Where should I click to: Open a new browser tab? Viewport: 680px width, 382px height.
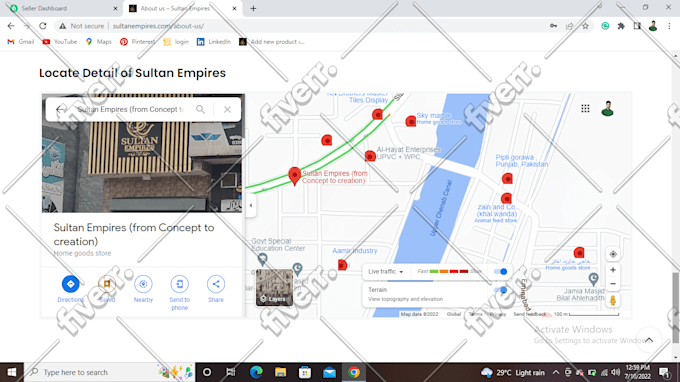[x=253, y=8]
